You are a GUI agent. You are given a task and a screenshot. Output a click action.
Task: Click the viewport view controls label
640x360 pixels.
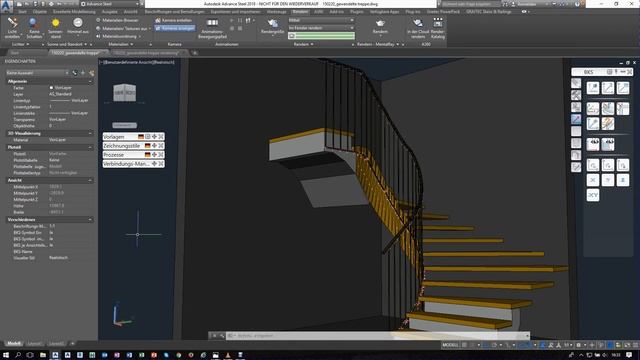(137, 62)
